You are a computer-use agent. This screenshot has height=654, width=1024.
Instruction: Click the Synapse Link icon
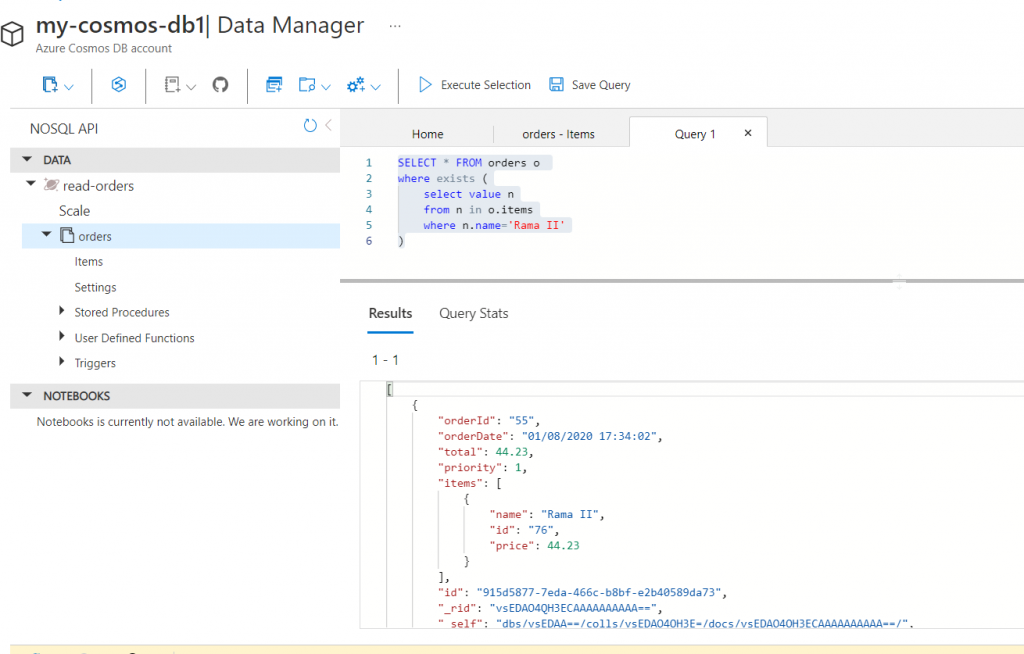coord(119,86)
